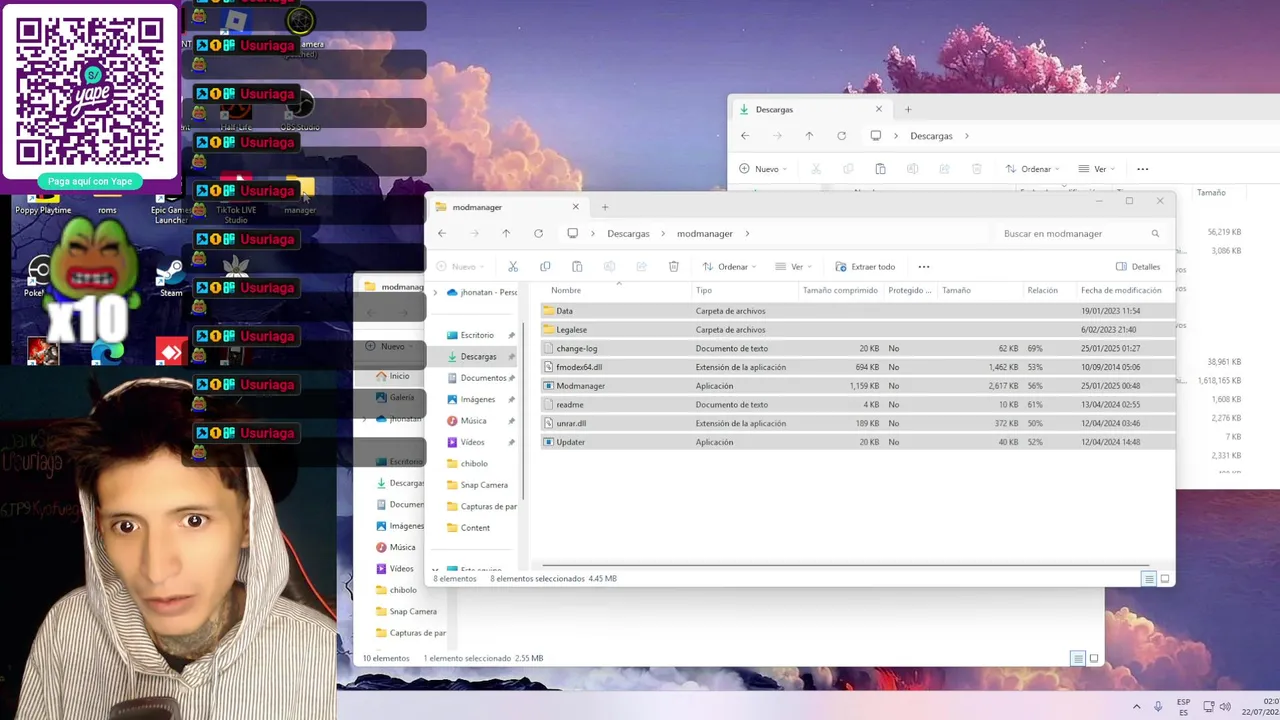
Task: Open Ordenar dropdown in modmanager window
Action: [x=729, y=267]
